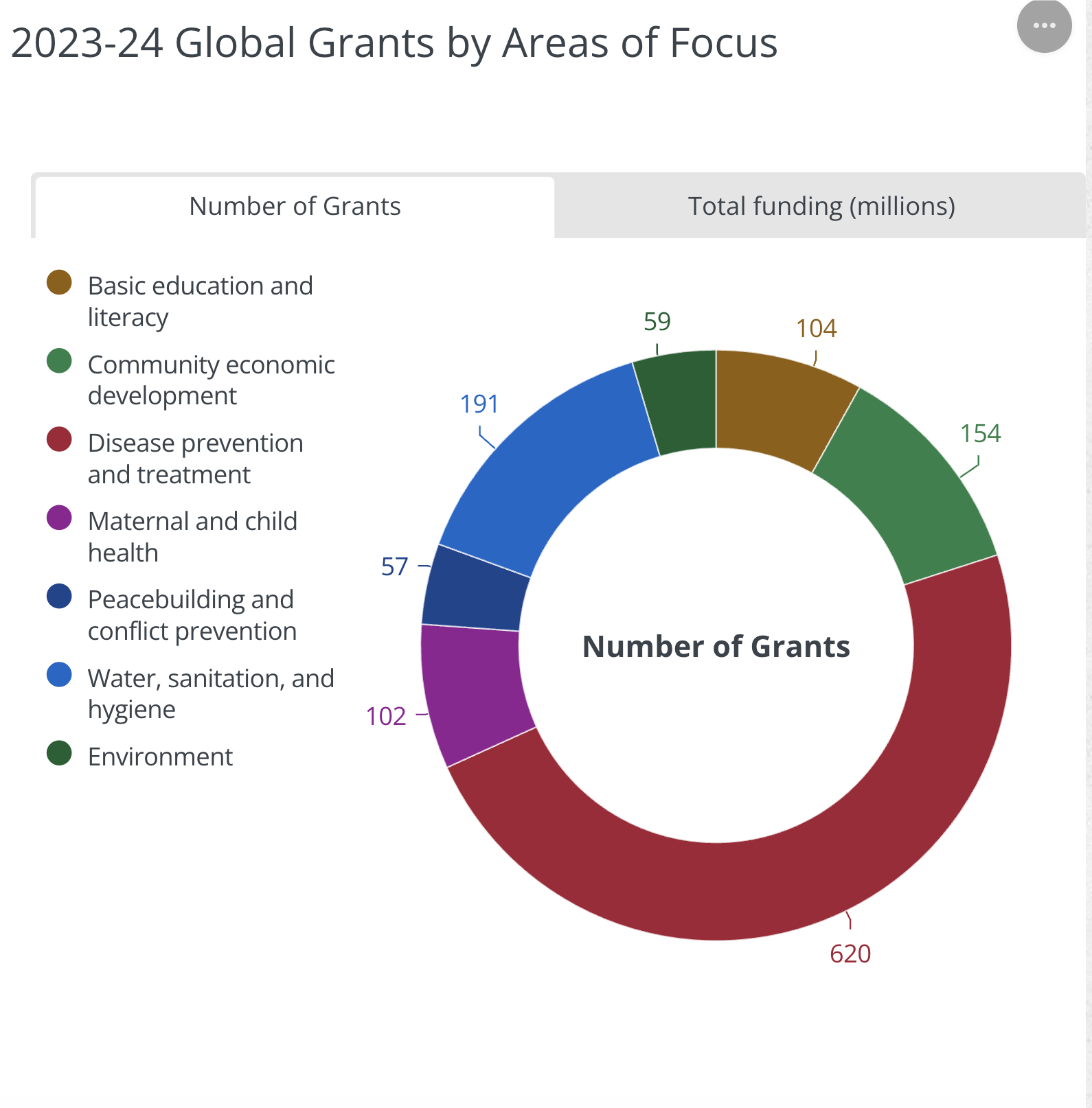Toggle the Peacebuilding and conflict prevention legend dot

pos(59,596)
